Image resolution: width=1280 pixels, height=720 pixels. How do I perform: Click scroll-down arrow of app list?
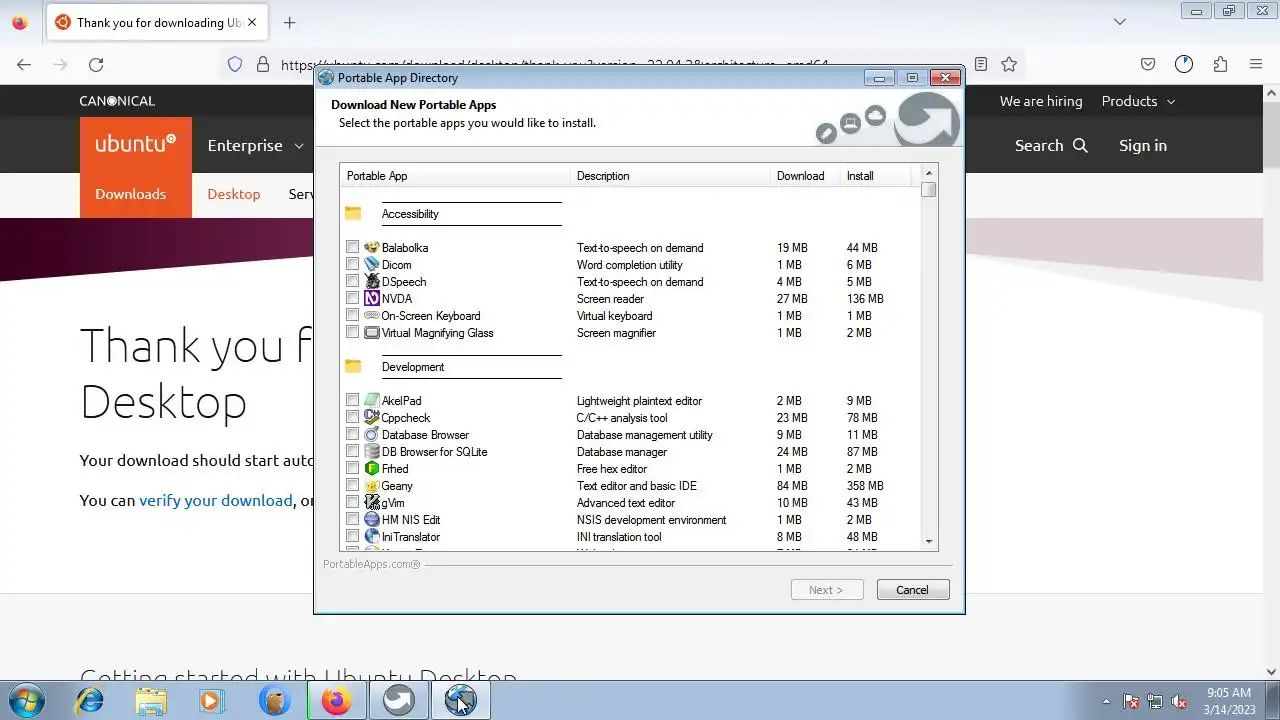coord(929,542)
